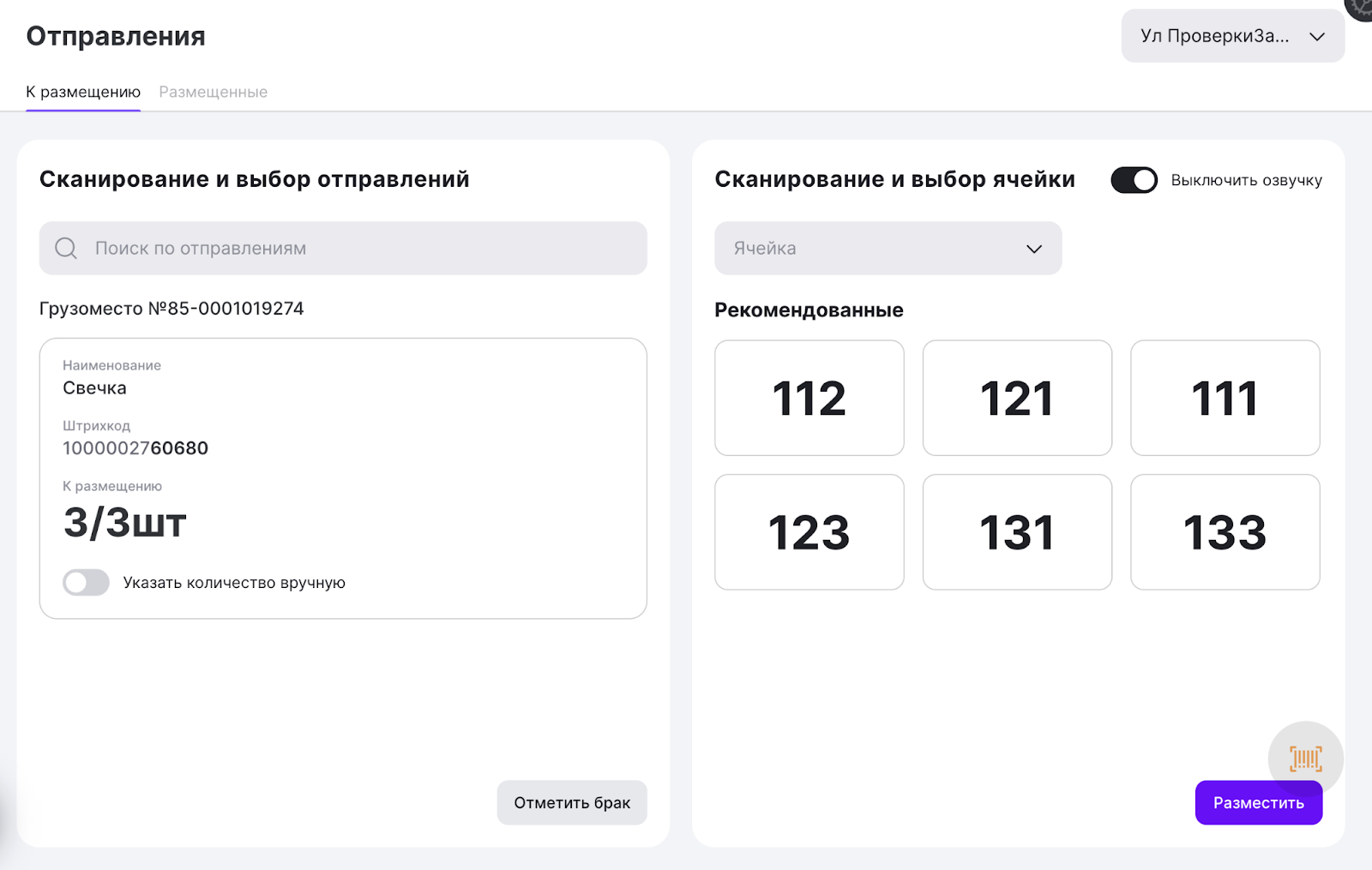
Task: Select recommended cell 112
Action: (x=809, y=398)
